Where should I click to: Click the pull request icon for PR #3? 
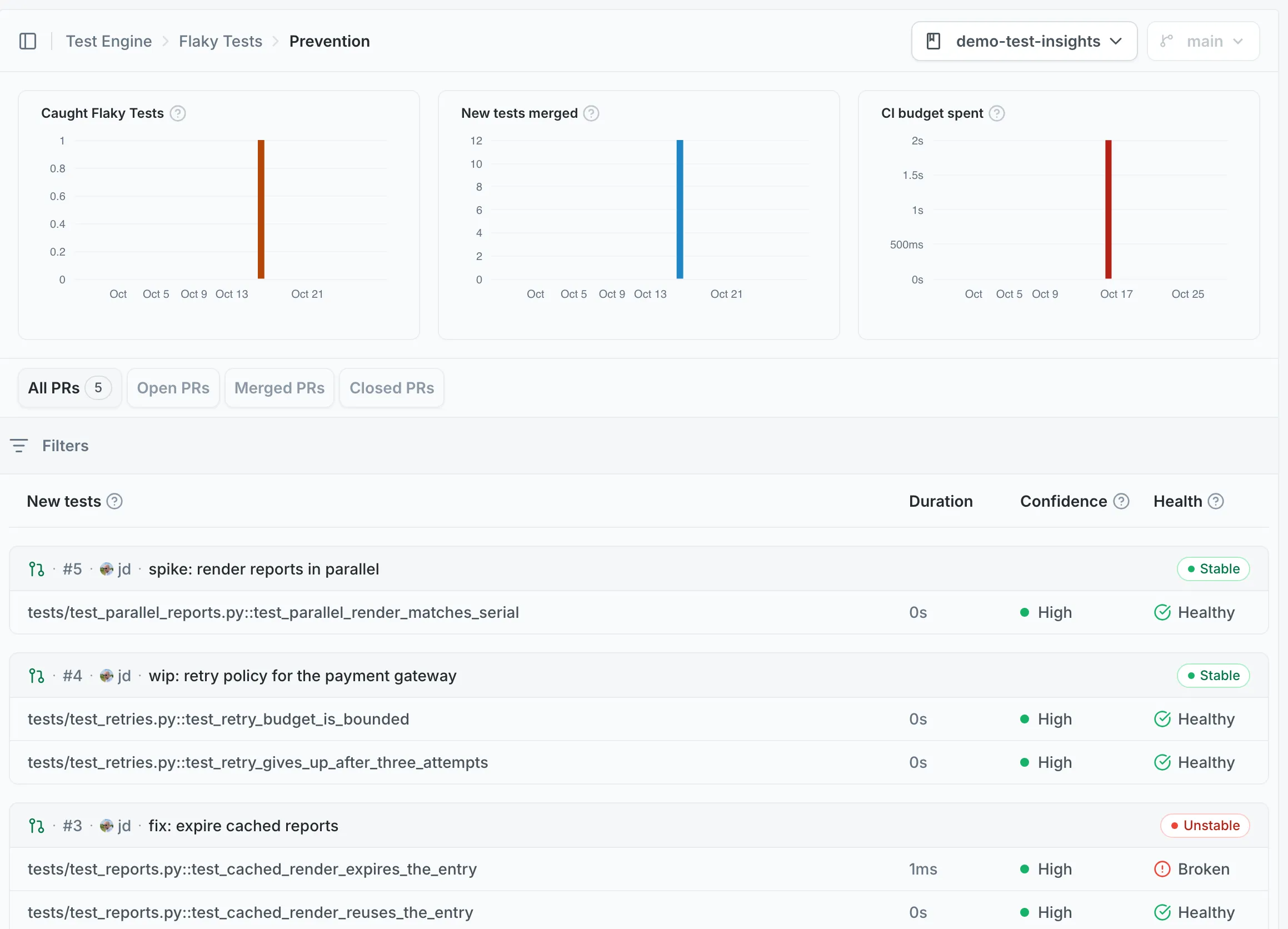[36, 826]
